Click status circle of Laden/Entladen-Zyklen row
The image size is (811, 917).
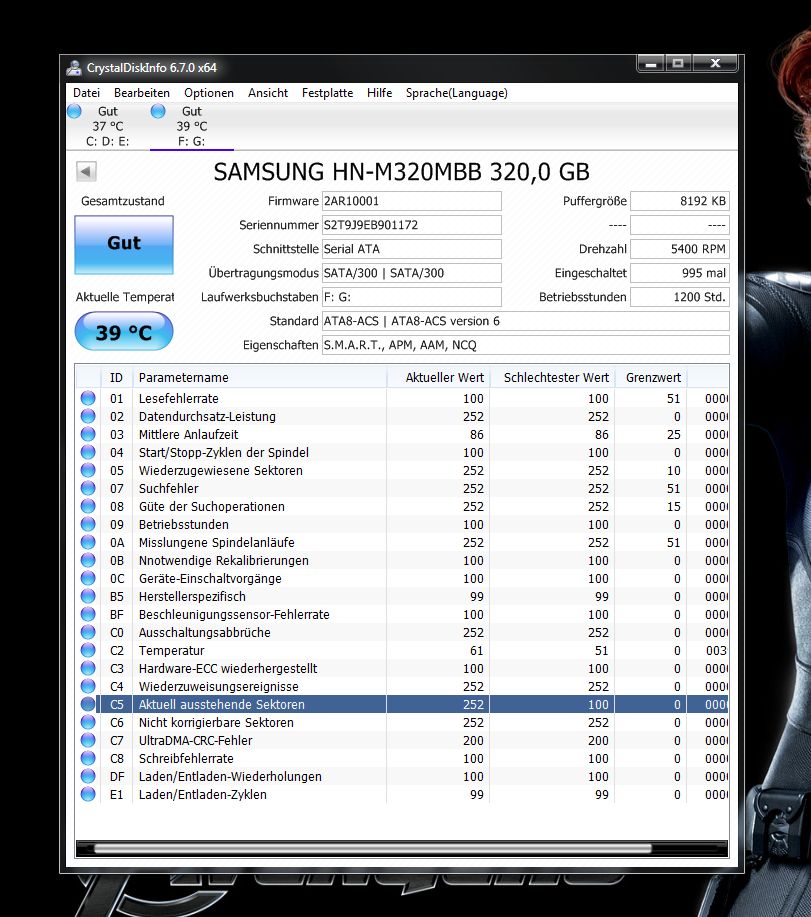tap(88, 794)
